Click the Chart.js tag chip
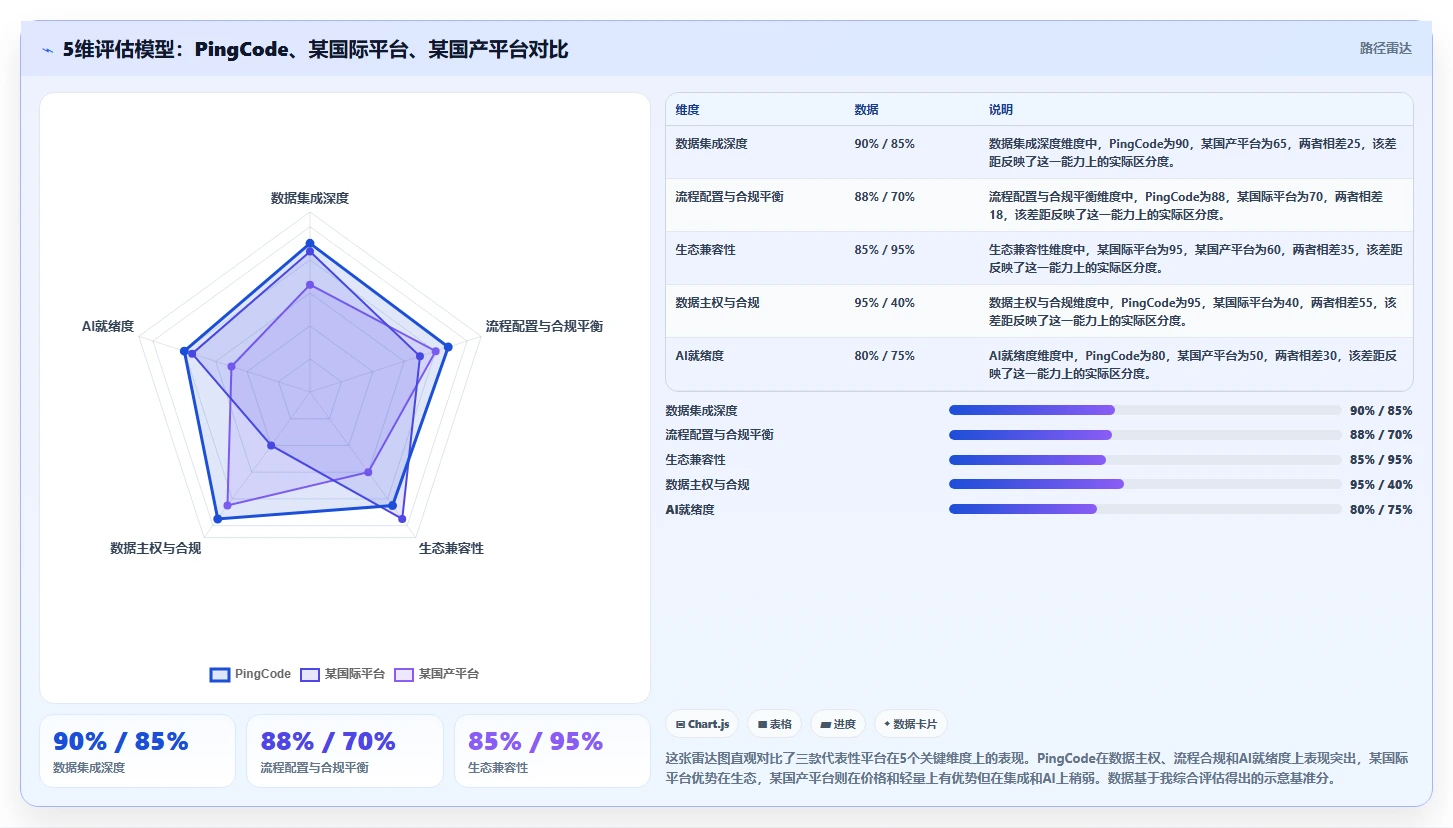The image size is (1453, 828). click(x=702, y=724)
